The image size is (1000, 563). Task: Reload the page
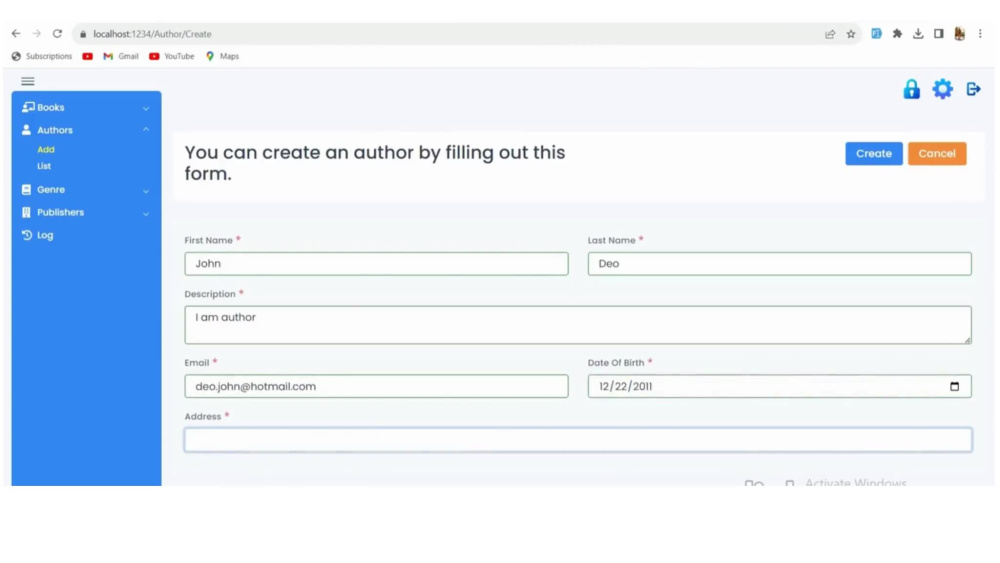pos(57,34)
